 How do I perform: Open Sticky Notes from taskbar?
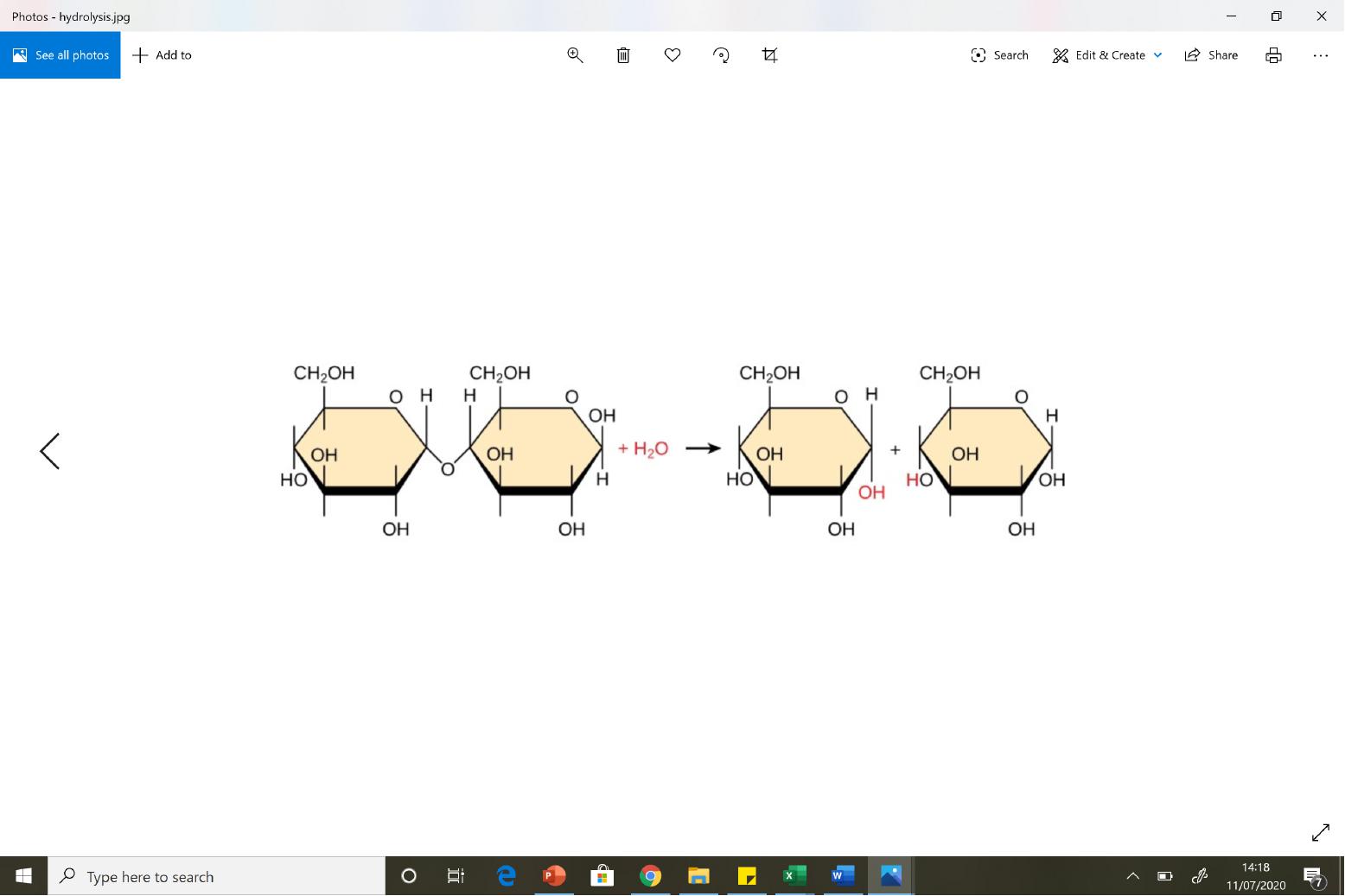click(x=746, y=876)
